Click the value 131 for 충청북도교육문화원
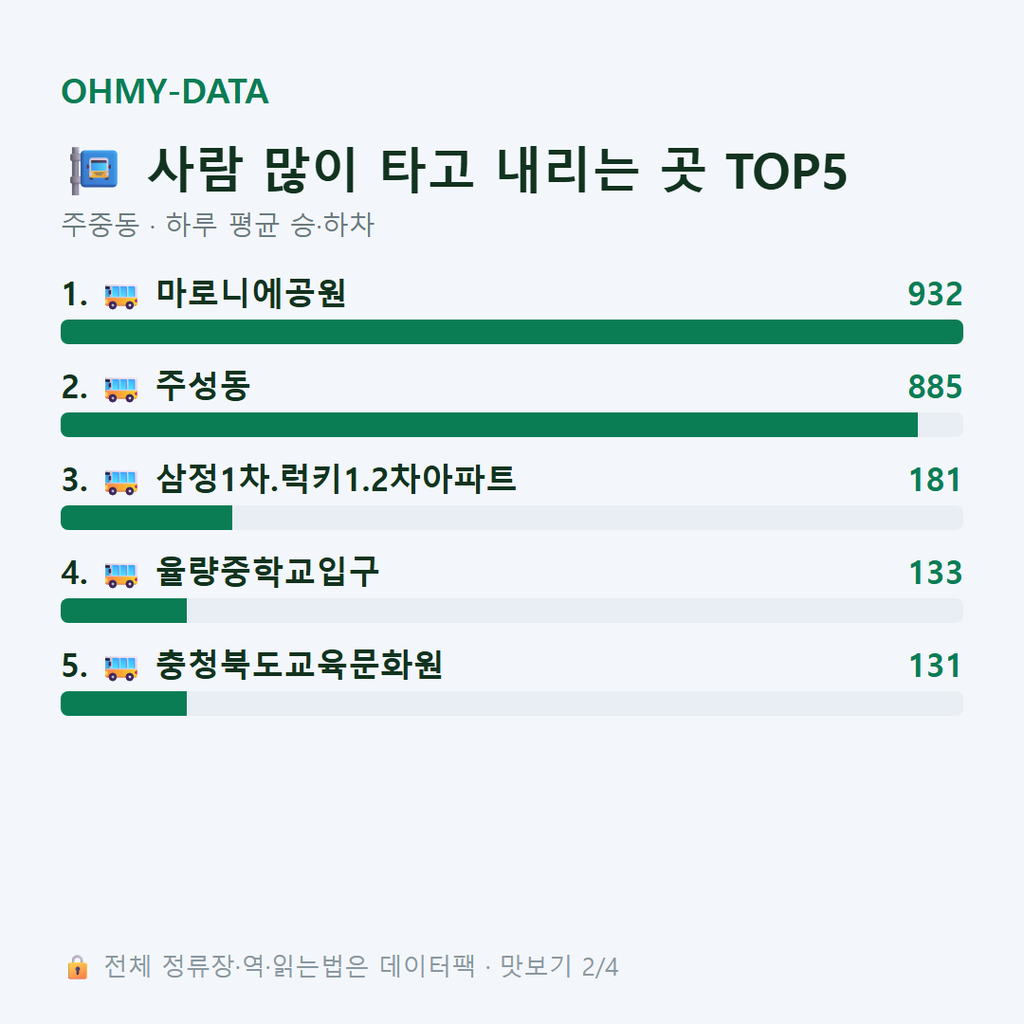 (x=935, y=665)
